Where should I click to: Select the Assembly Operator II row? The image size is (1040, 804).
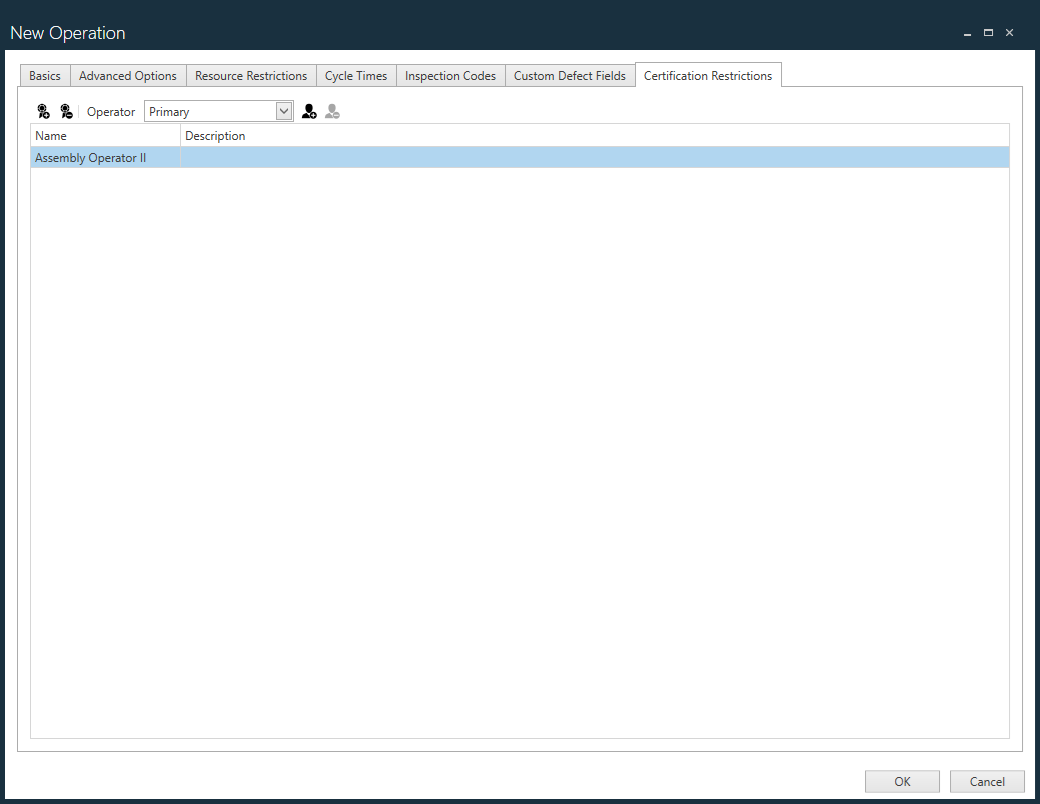[x=91, y=157]
